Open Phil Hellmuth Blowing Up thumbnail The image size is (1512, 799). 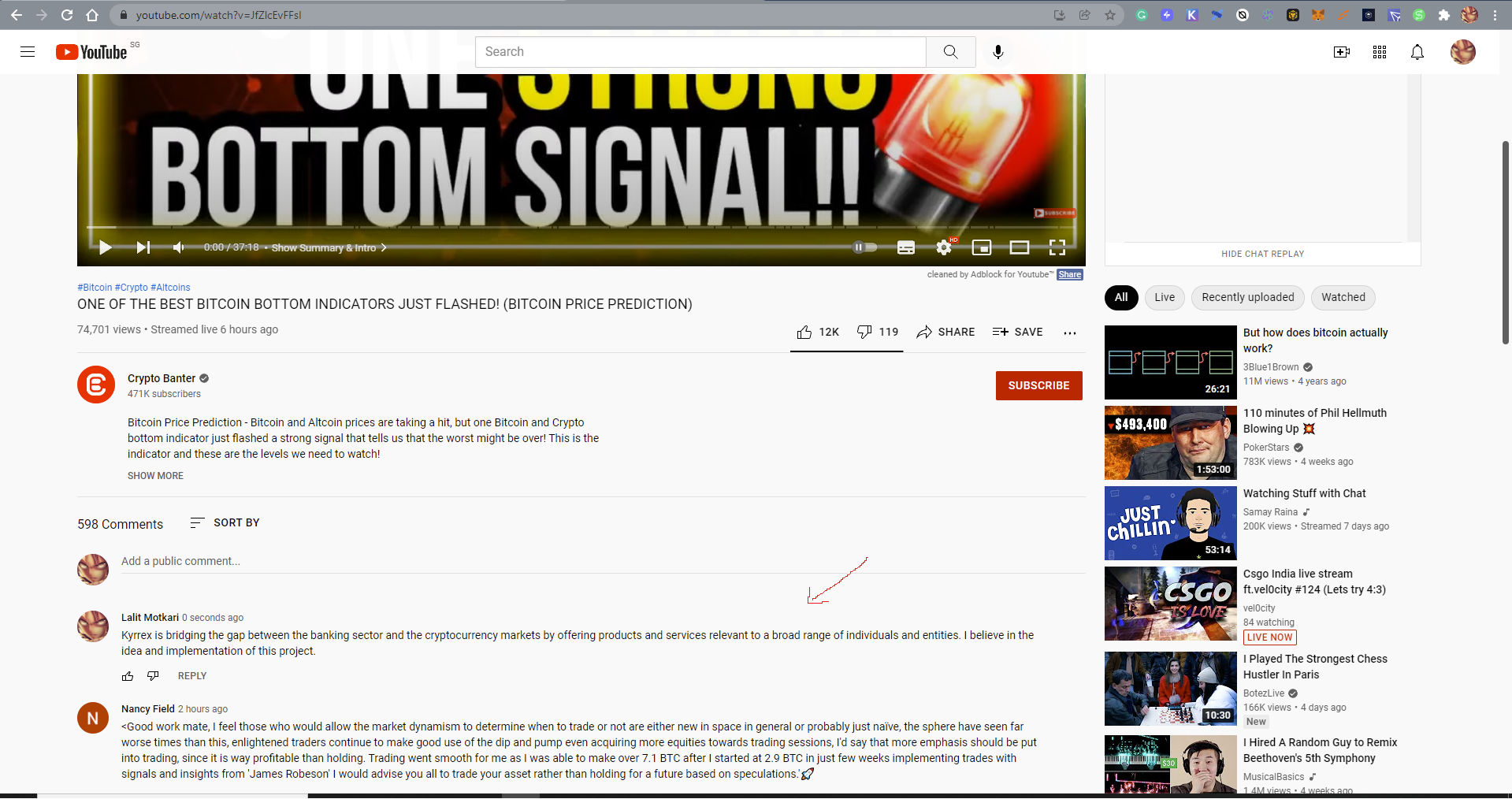click(x=1171, y=443)
